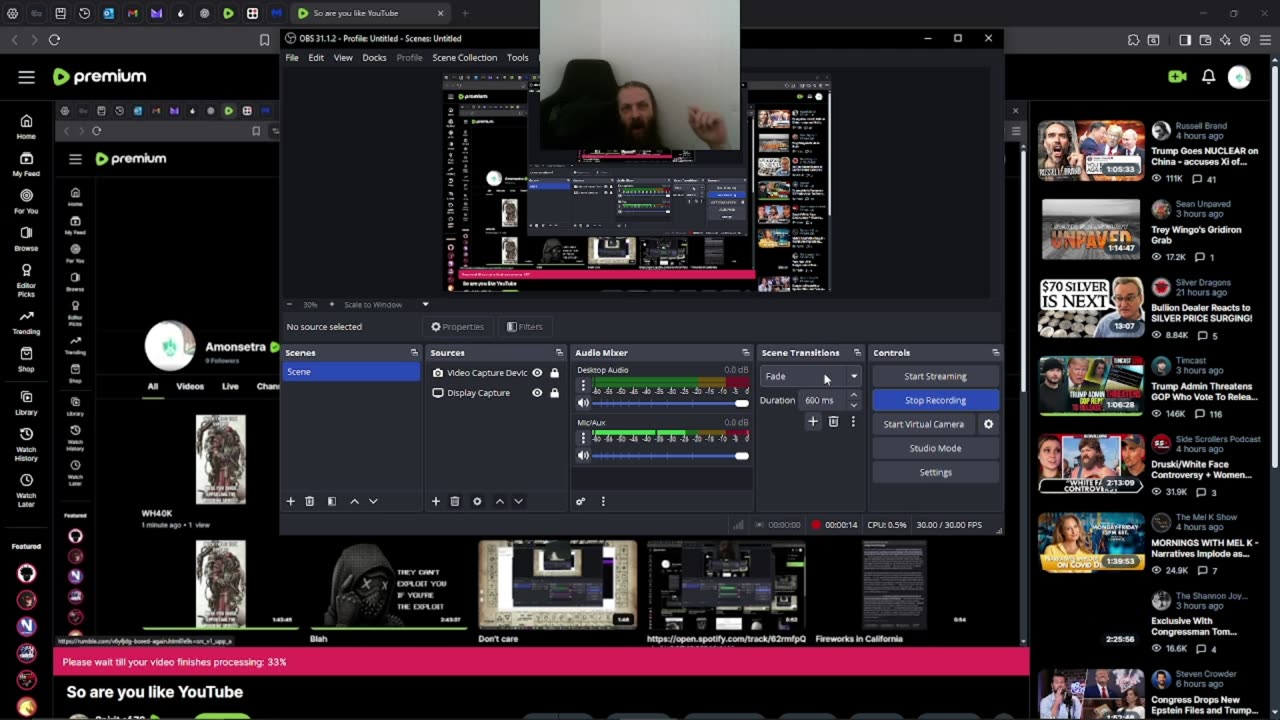Open preview scaling dropdown arrow
This screenshot has width=1280, height=720.
pos(425,304)
